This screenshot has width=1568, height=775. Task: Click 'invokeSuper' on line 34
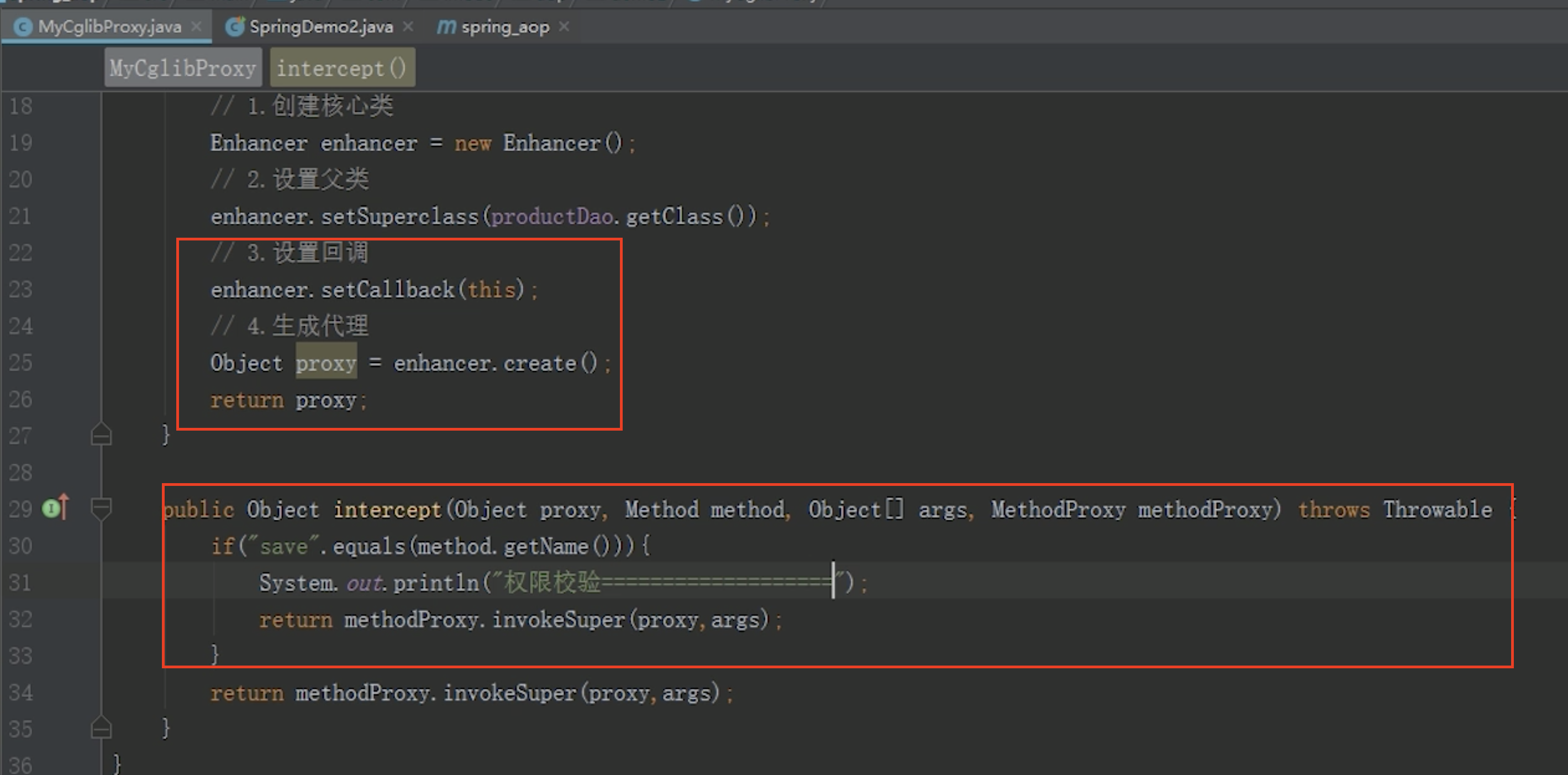point(509,693)
